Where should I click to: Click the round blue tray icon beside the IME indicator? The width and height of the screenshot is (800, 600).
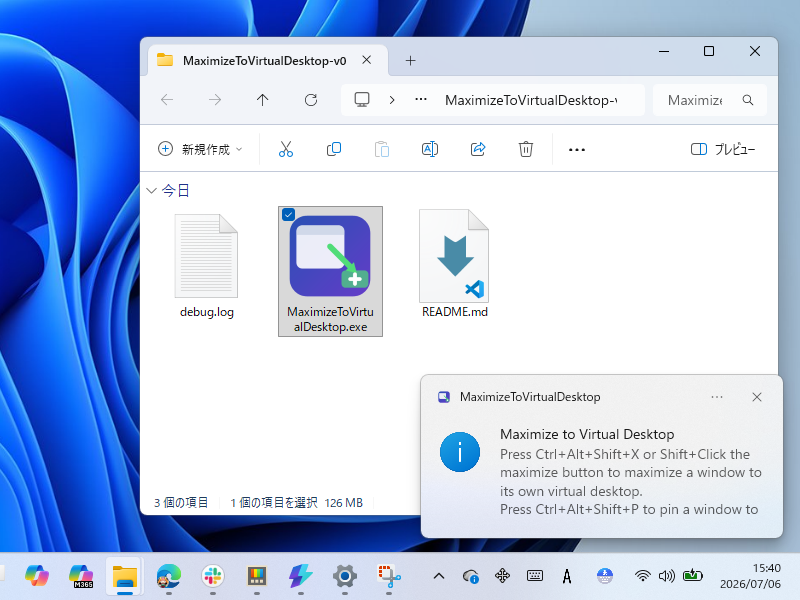(x=605, y=576)
